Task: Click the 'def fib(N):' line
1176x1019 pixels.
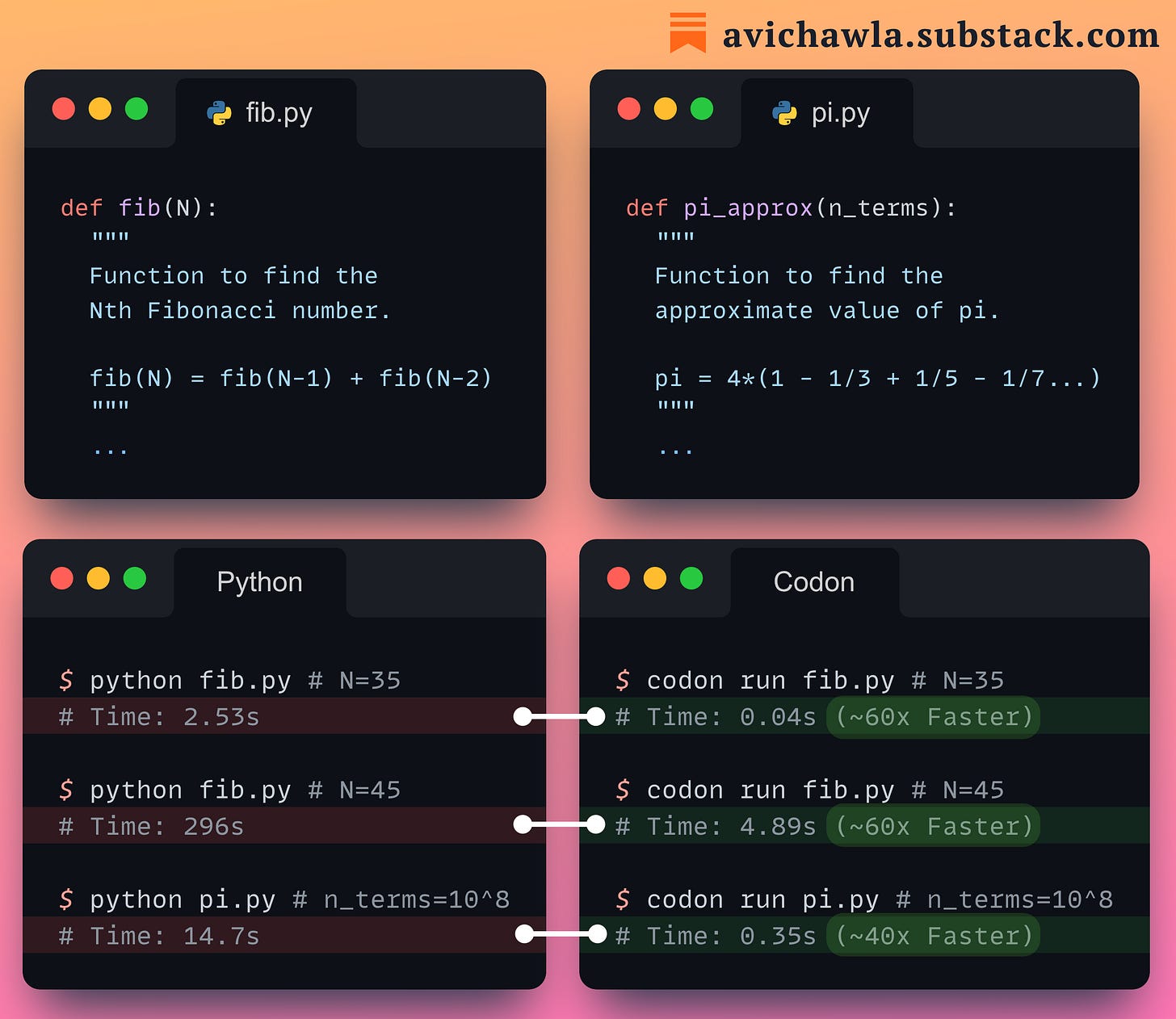Action: point(139,208)
